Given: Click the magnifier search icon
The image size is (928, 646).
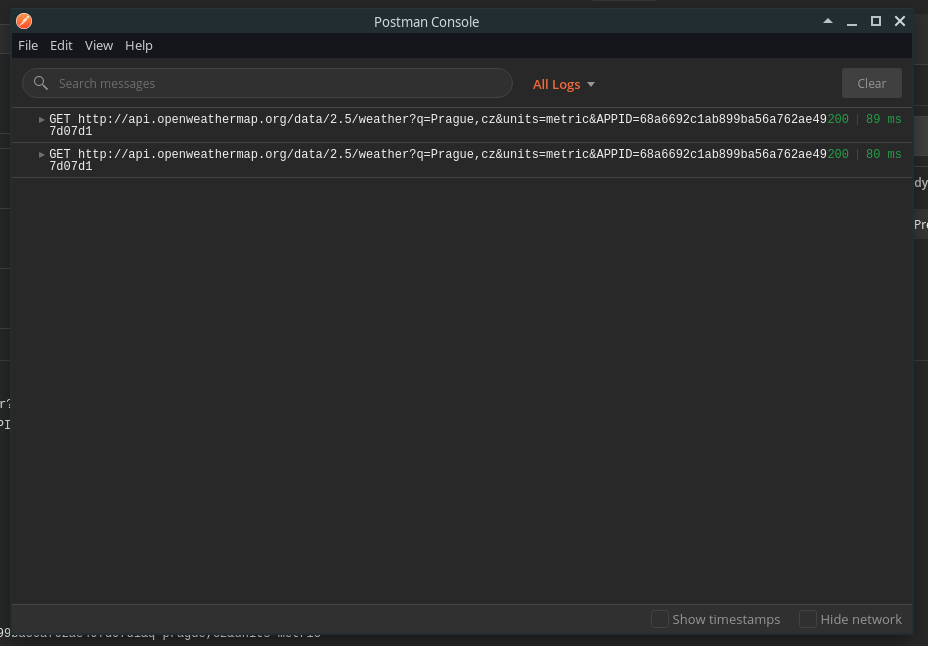Looking at the screenshot, I should (40, 83).
